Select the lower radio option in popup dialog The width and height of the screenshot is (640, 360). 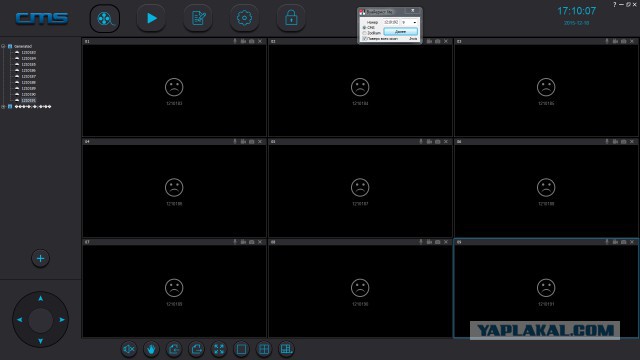pos(364,33)
